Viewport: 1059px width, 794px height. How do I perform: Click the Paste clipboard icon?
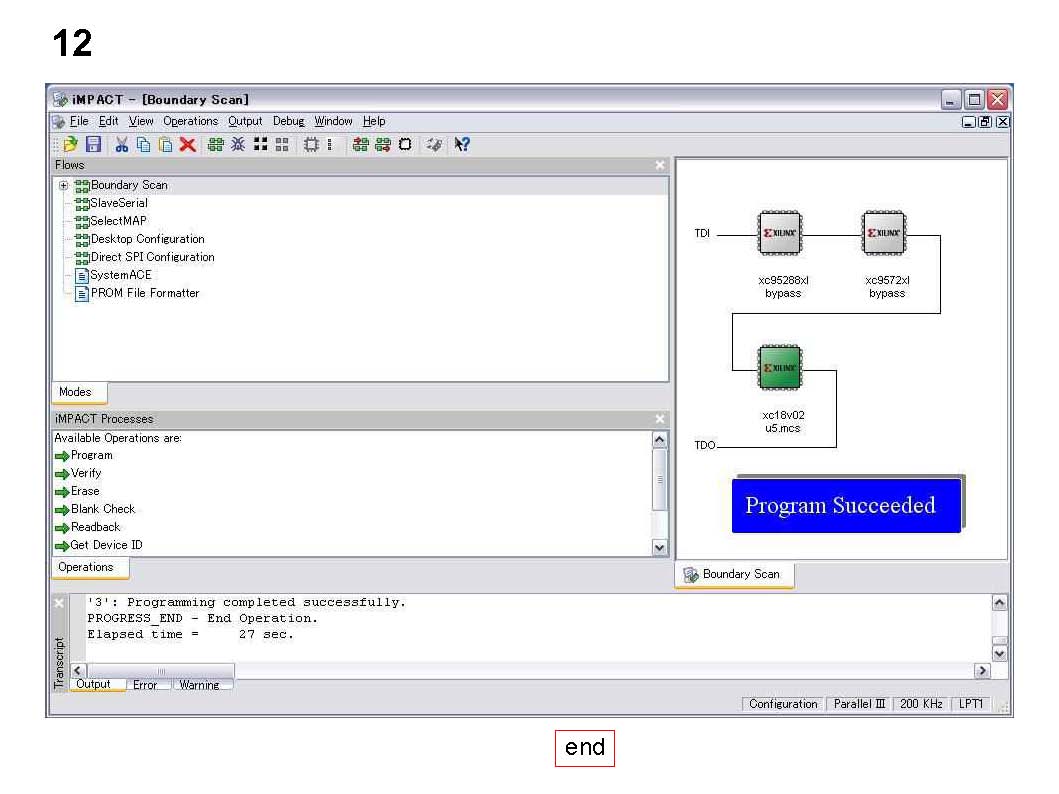coord(165,144)
